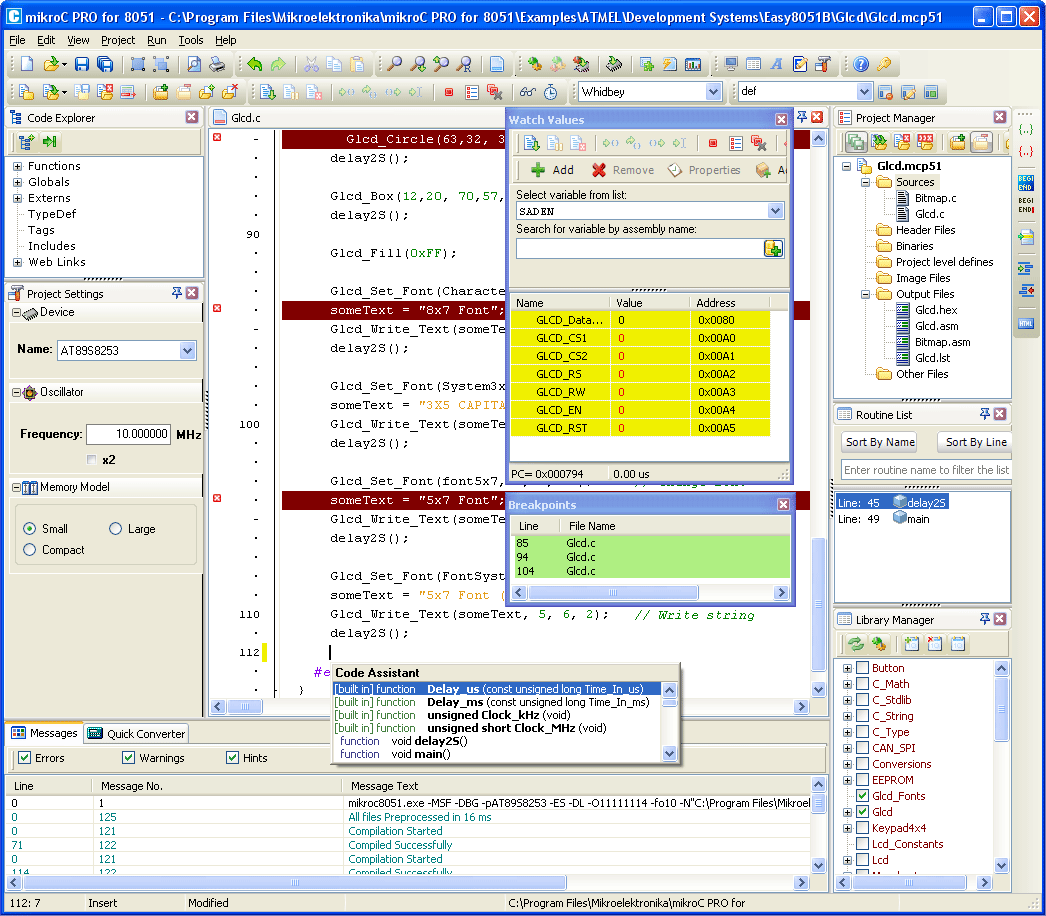Viewport: 1046px width, 916px height.
Task: Click the Add button in Watch Values
Action: (x=552, y=170)
